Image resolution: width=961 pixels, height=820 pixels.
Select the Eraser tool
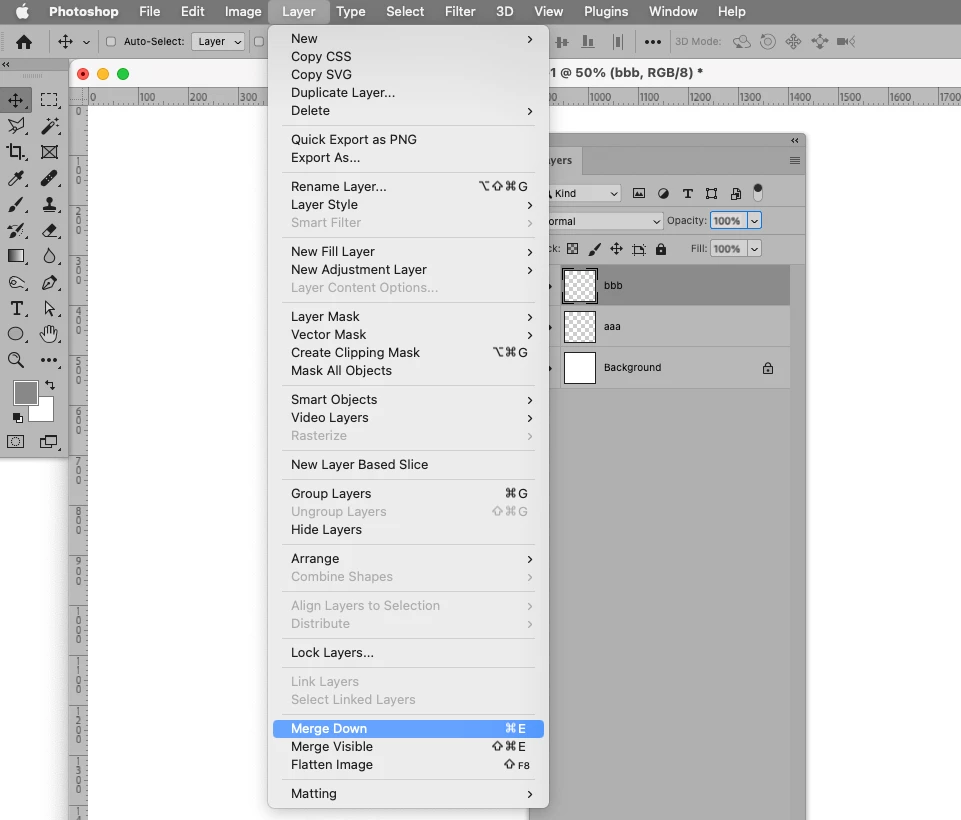point(50,230)
